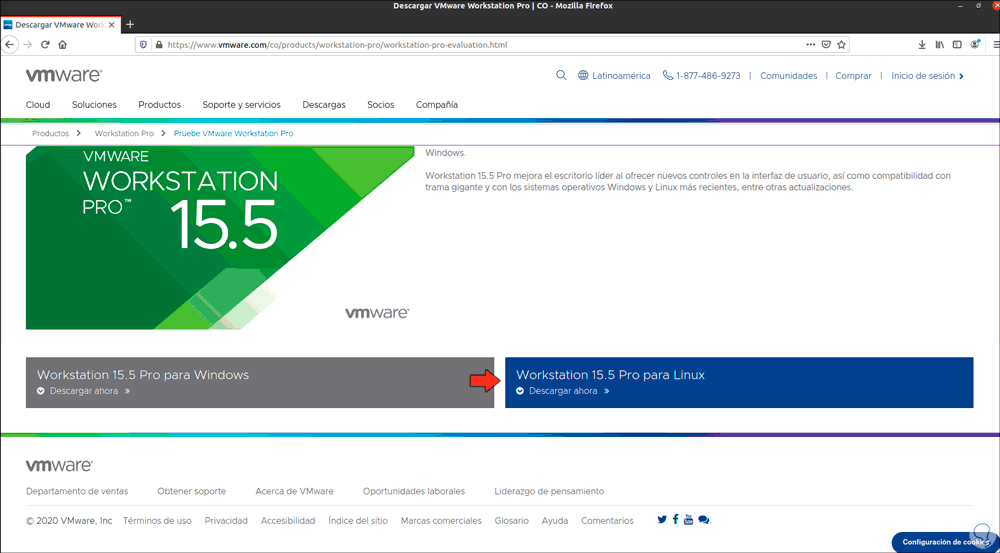Screen dimensions: 1000x553
Task: Open the Firefox account avatar icon
Action: click(974, 44)
